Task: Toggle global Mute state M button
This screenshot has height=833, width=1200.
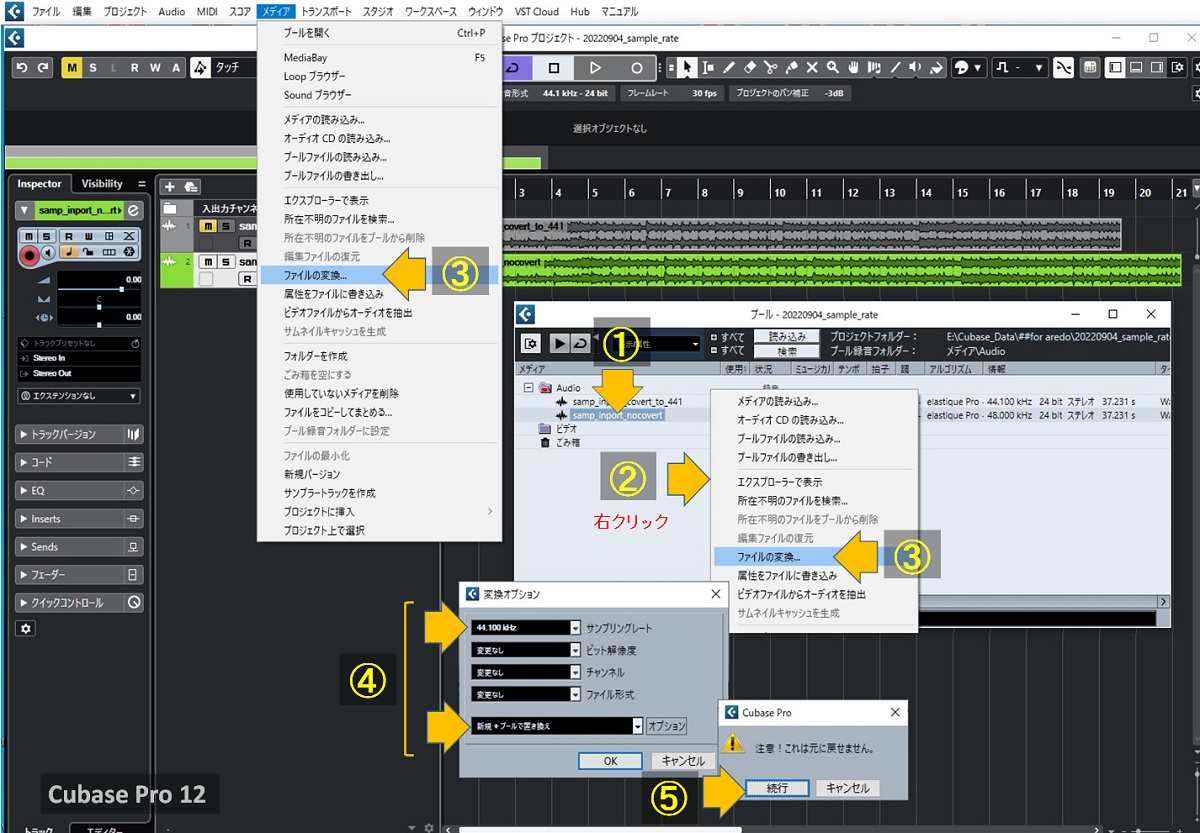Action: [72, 67]
